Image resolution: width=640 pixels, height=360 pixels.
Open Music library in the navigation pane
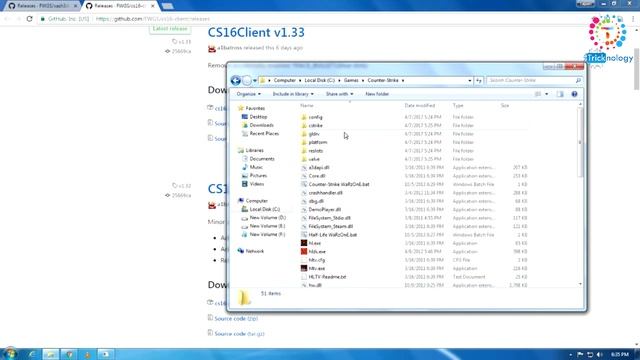[x=252, y=167]
